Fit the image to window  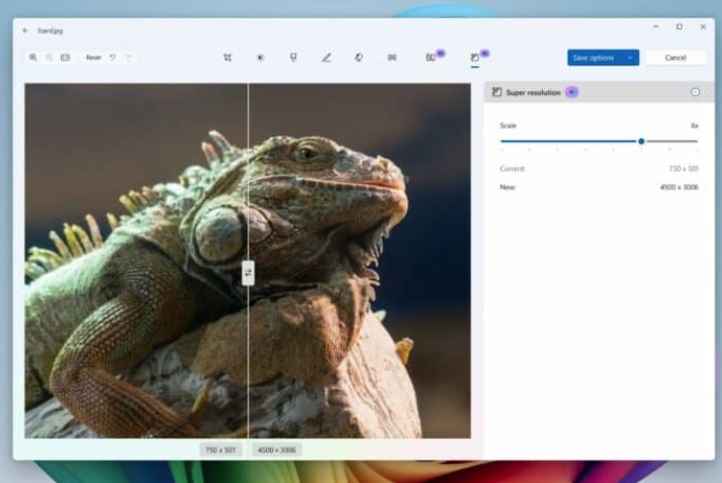65,57
